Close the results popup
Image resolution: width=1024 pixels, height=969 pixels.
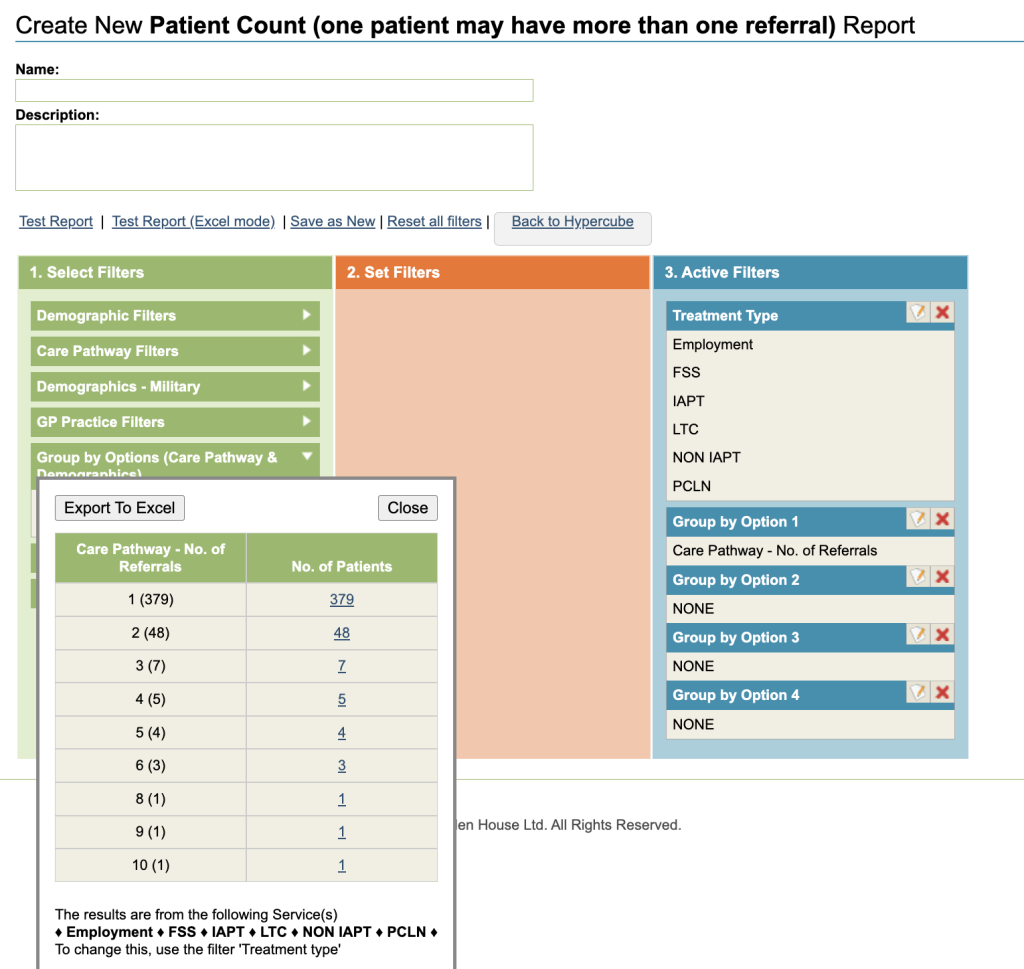pyautogui.click(x=408, y=508)
